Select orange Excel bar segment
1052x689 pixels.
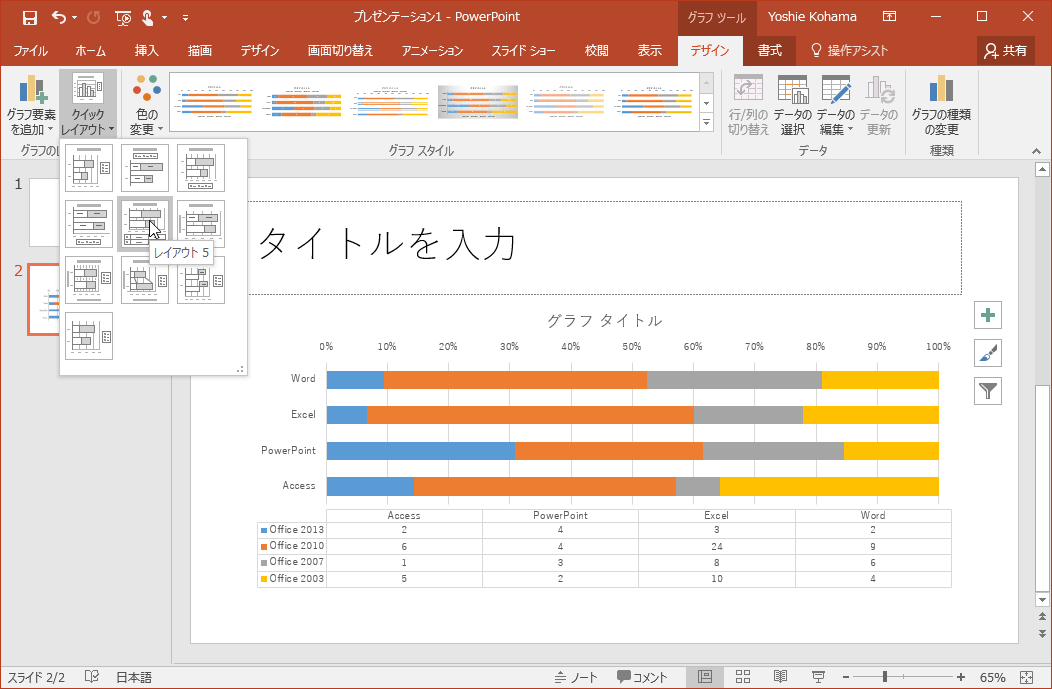(x=530, y=415)
